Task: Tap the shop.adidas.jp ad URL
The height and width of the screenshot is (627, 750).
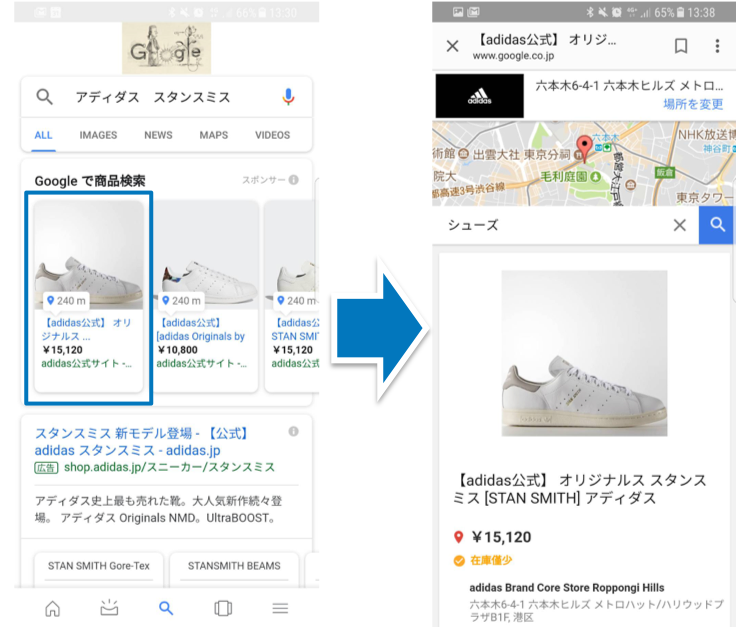Action: coord(169,467)
